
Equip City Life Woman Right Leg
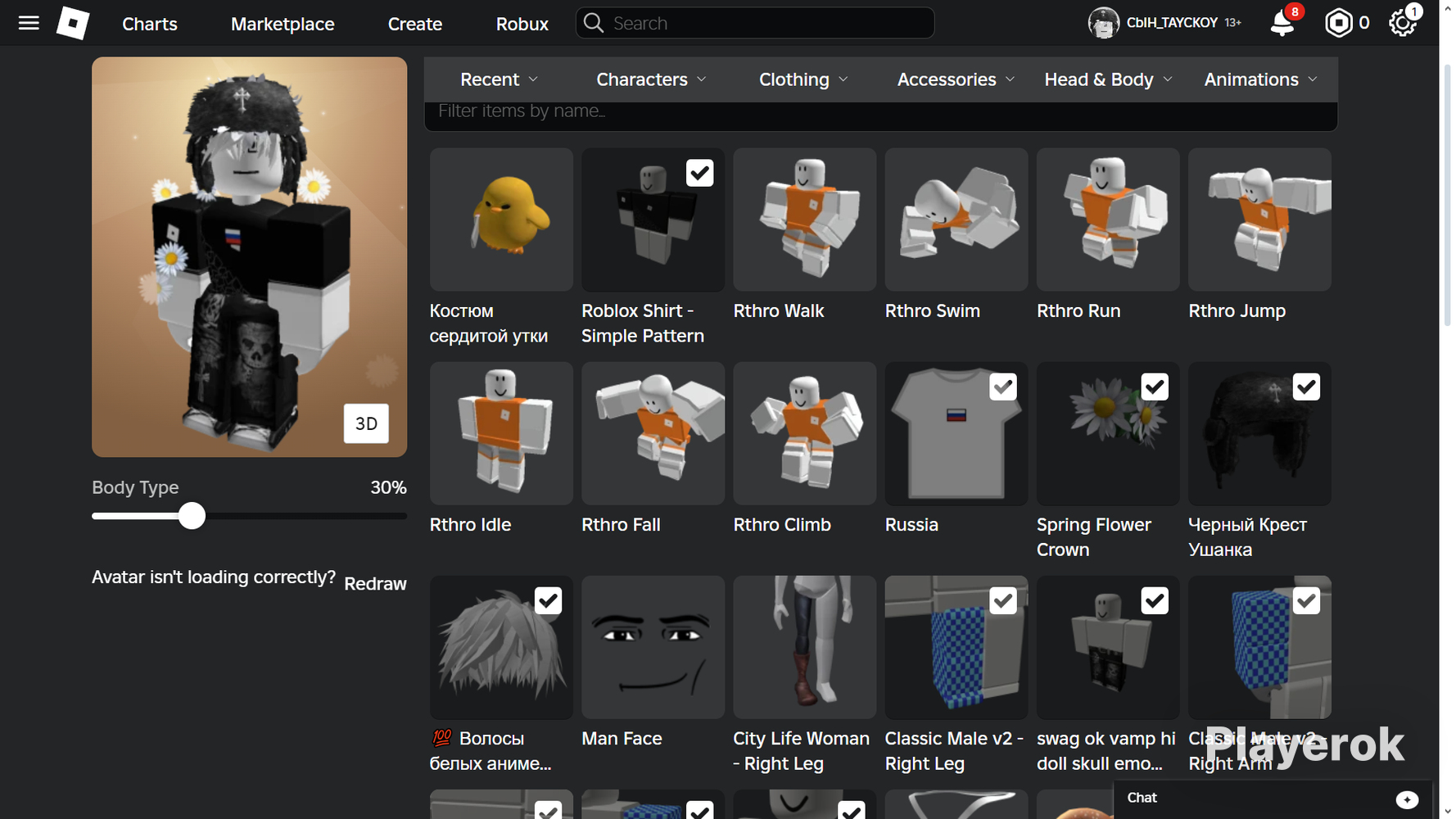tap(805, 647)
